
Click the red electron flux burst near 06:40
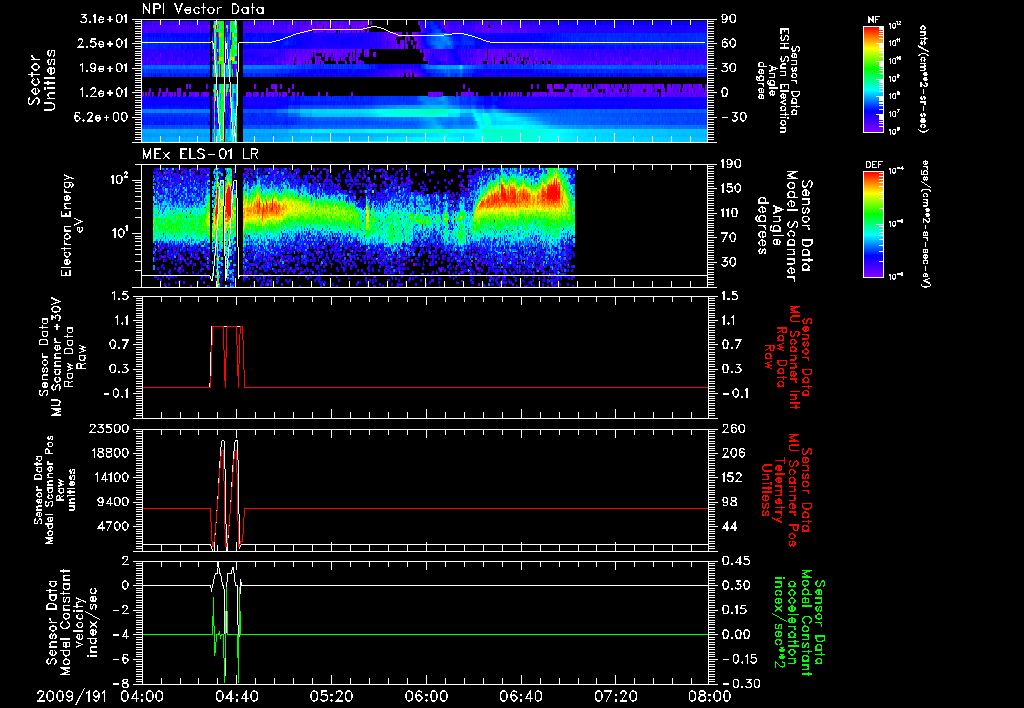(x=521, y=193)
